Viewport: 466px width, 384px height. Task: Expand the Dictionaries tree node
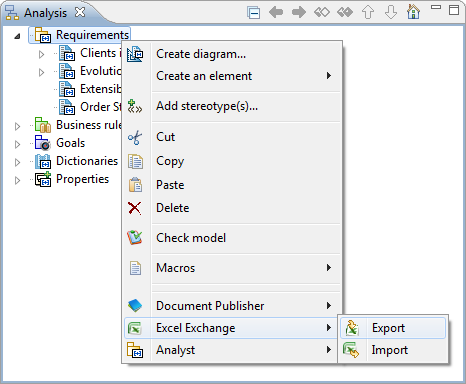(x=17, y=162)
